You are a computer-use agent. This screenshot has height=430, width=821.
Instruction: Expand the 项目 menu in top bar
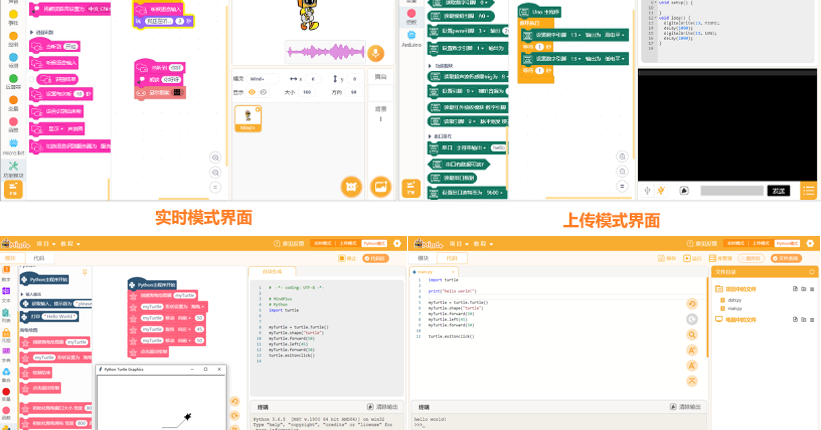click(43, 243)
